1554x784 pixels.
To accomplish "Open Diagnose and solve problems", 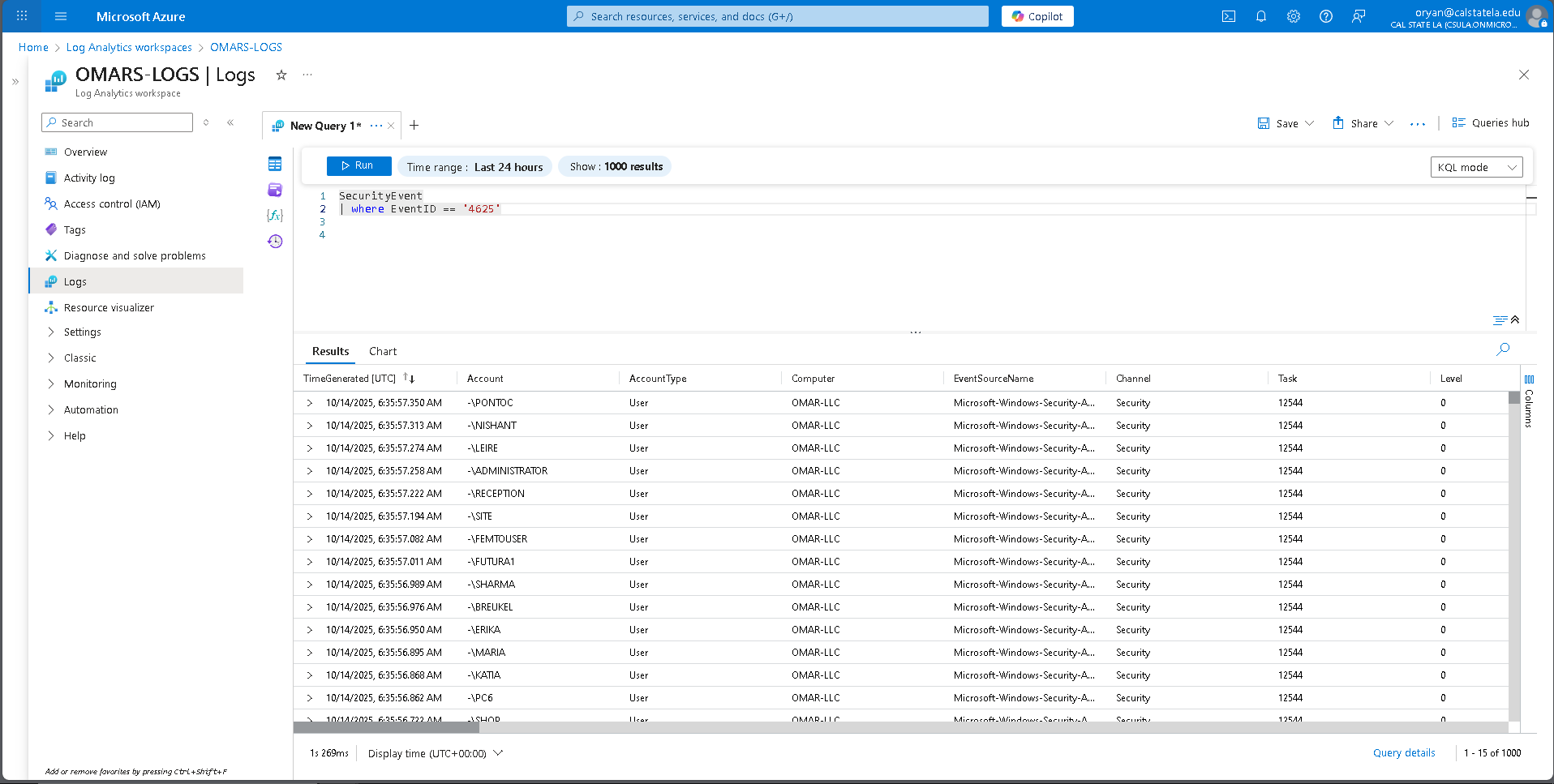I will click(x=136, y=256).
